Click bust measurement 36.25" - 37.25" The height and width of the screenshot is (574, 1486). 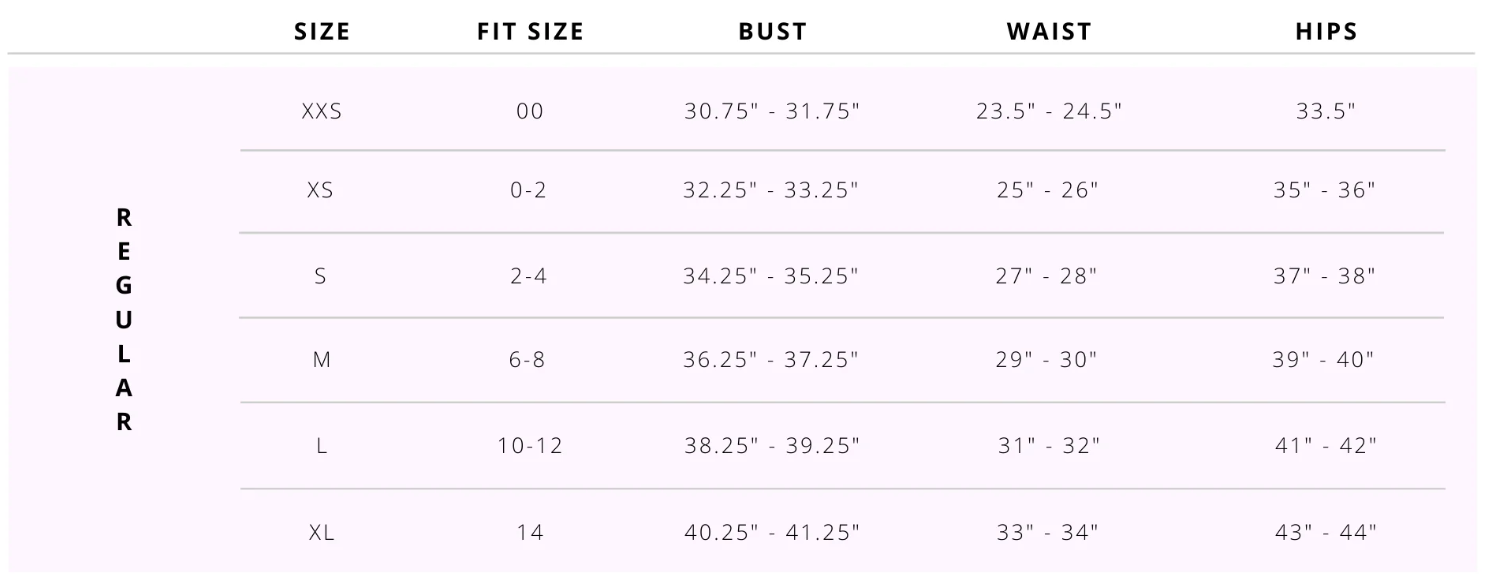(x=771, y=360)
